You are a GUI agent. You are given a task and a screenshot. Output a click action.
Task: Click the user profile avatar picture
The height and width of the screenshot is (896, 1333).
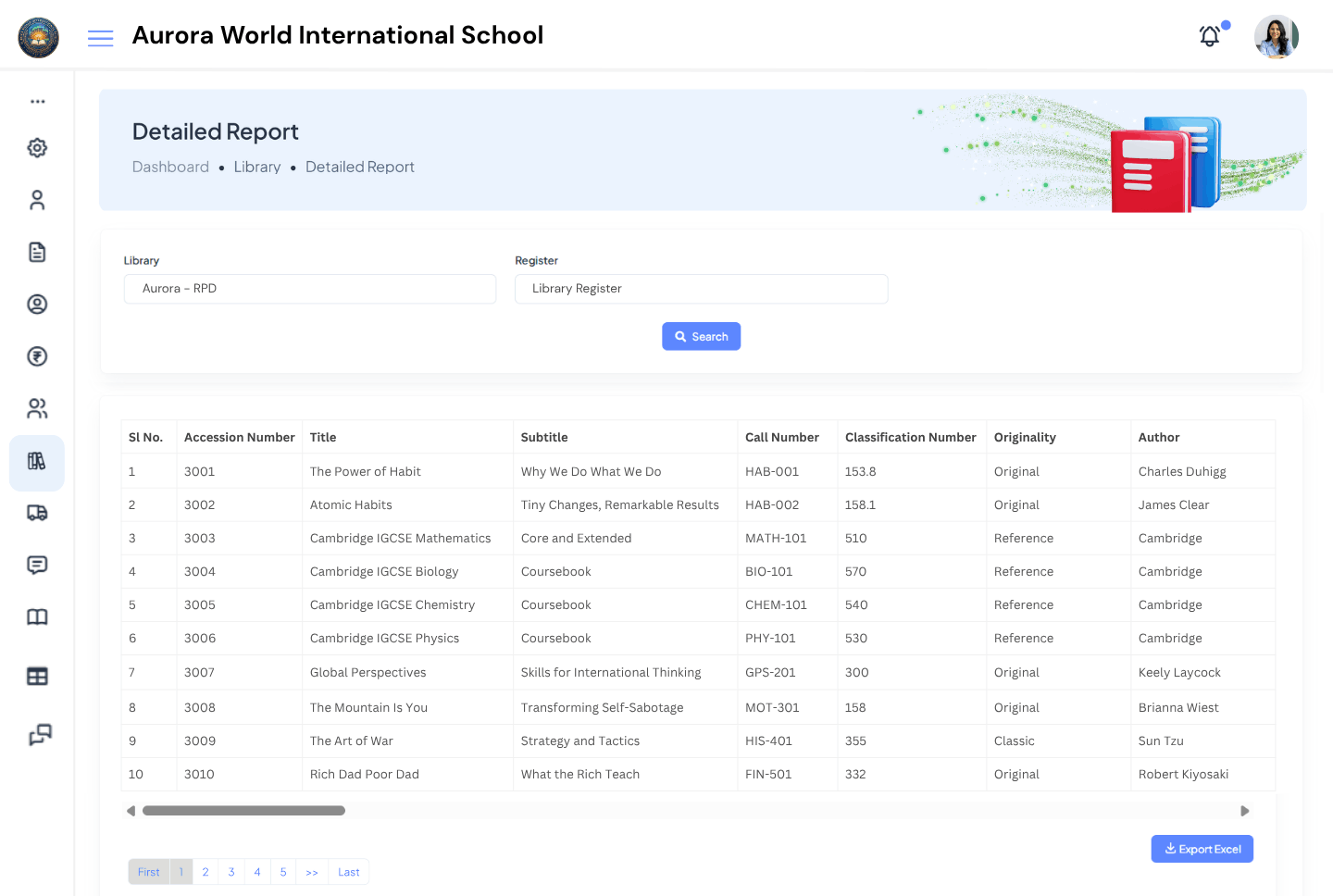click(1276, 37)
